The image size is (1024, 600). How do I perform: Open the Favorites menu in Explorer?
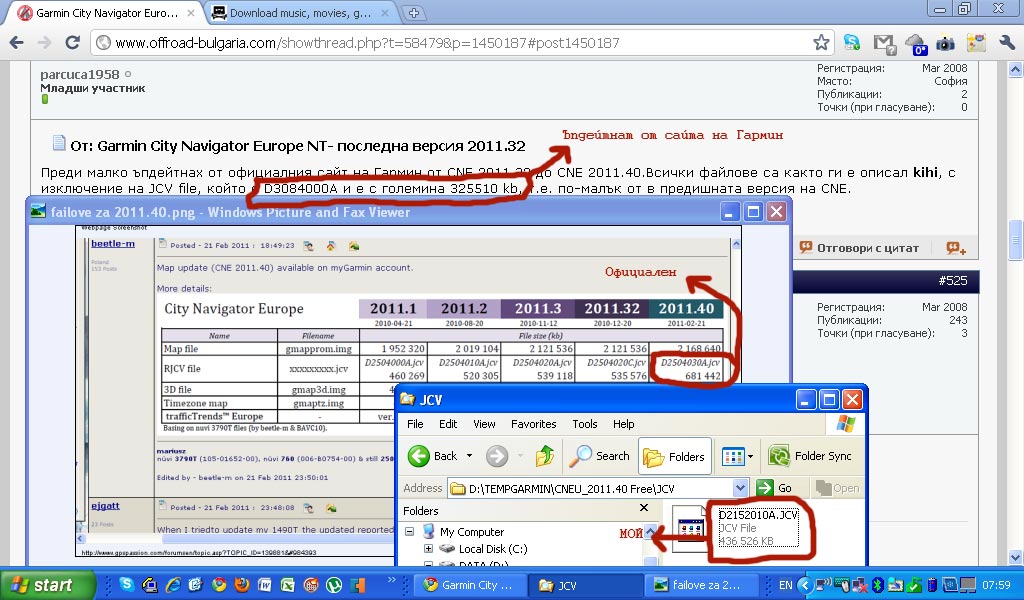coord(533,424)
